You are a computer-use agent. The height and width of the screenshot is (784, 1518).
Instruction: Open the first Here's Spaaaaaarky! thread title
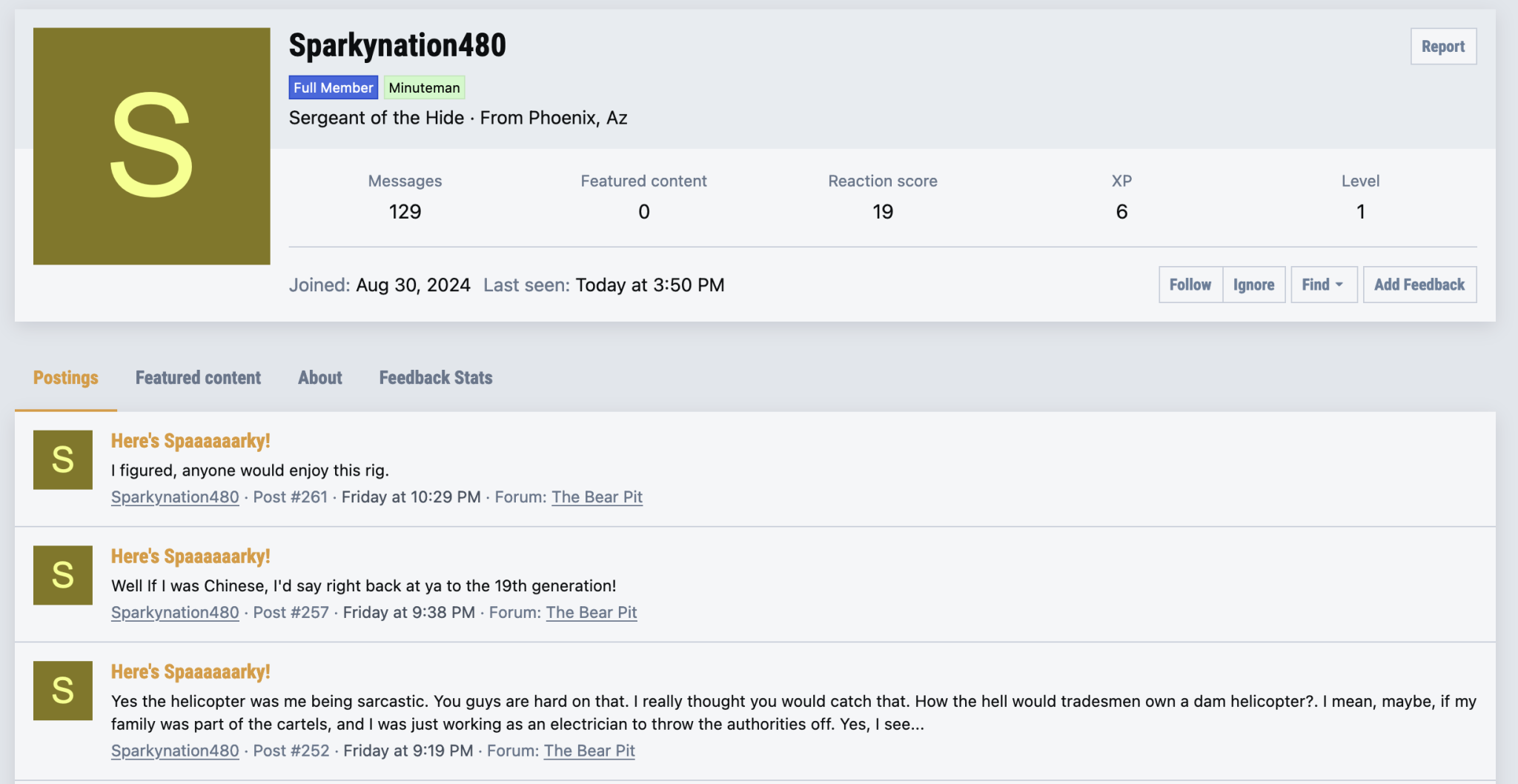[190, 441]
